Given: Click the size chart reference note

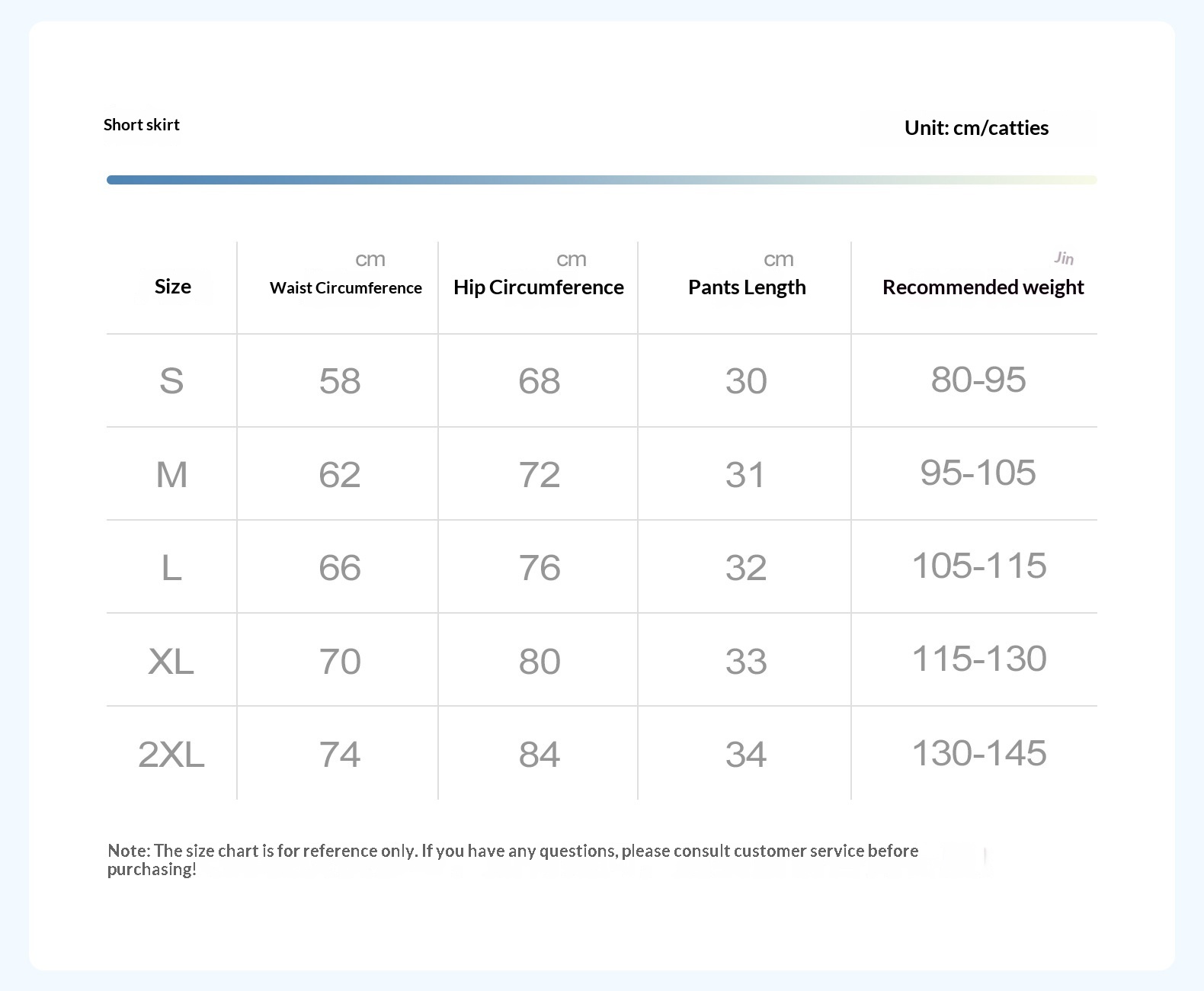Looking at the screenshot, I should (513, 860).
